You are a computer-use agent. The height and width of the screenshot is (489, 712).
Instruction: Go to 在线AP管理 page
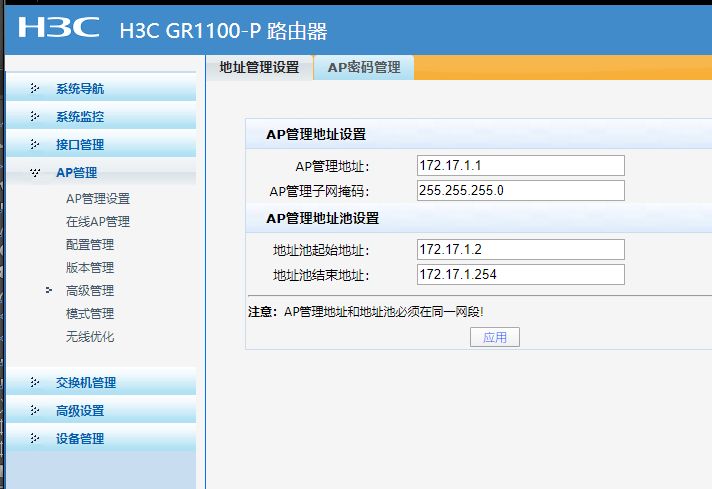(98, 222)
